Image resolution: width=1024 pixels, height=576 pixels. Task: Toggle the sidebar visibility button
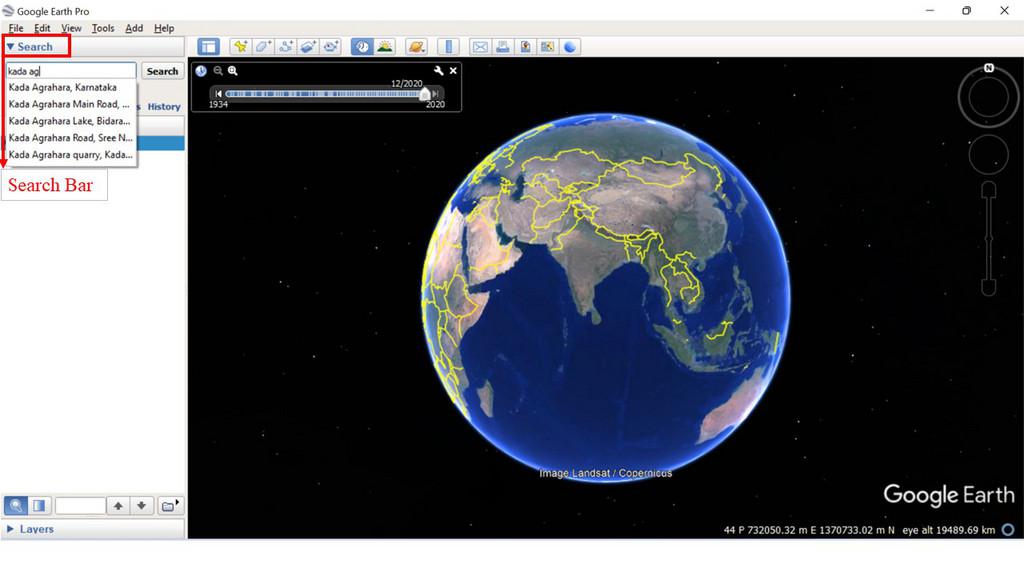pos(208,47)
